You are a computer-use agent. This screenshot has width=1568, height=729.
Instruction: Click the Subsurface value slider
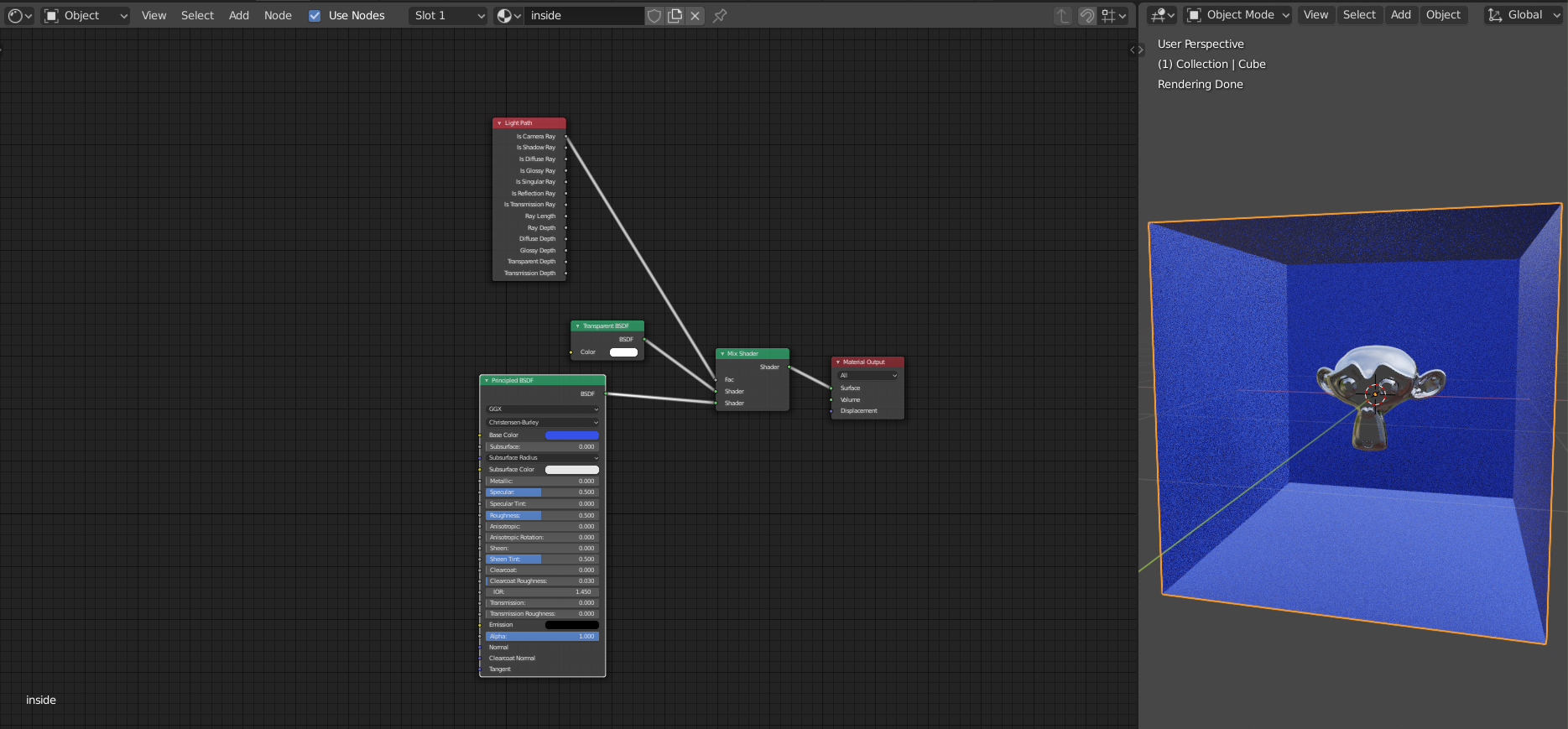(543, 447)
